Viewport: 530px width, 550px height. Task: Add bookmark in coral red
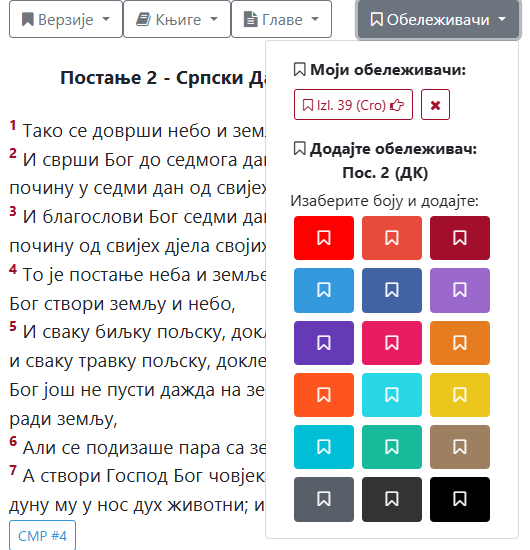[392, 238]
